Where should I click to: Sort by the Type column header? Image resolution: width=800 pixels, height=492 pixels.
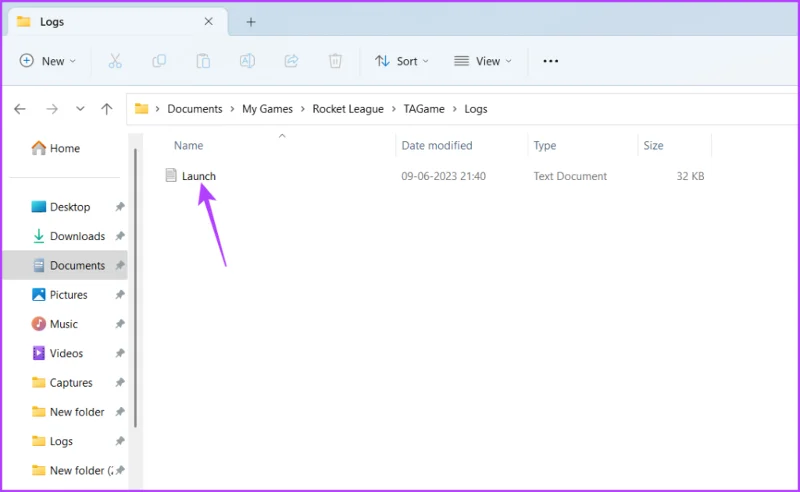point(544,145)
